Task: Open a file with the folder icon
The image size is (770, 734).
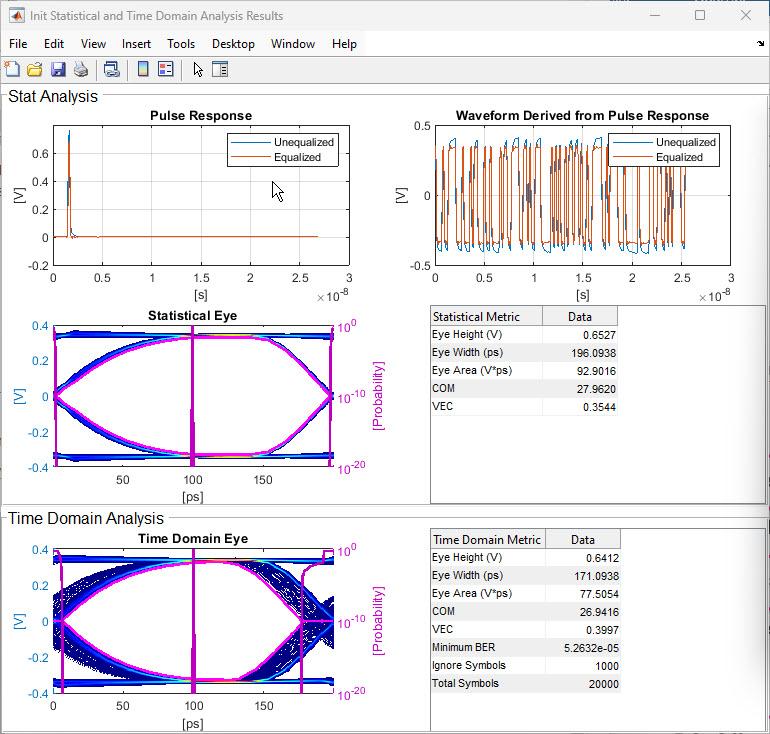Action: pyautogui.click(x=34, y=69)
